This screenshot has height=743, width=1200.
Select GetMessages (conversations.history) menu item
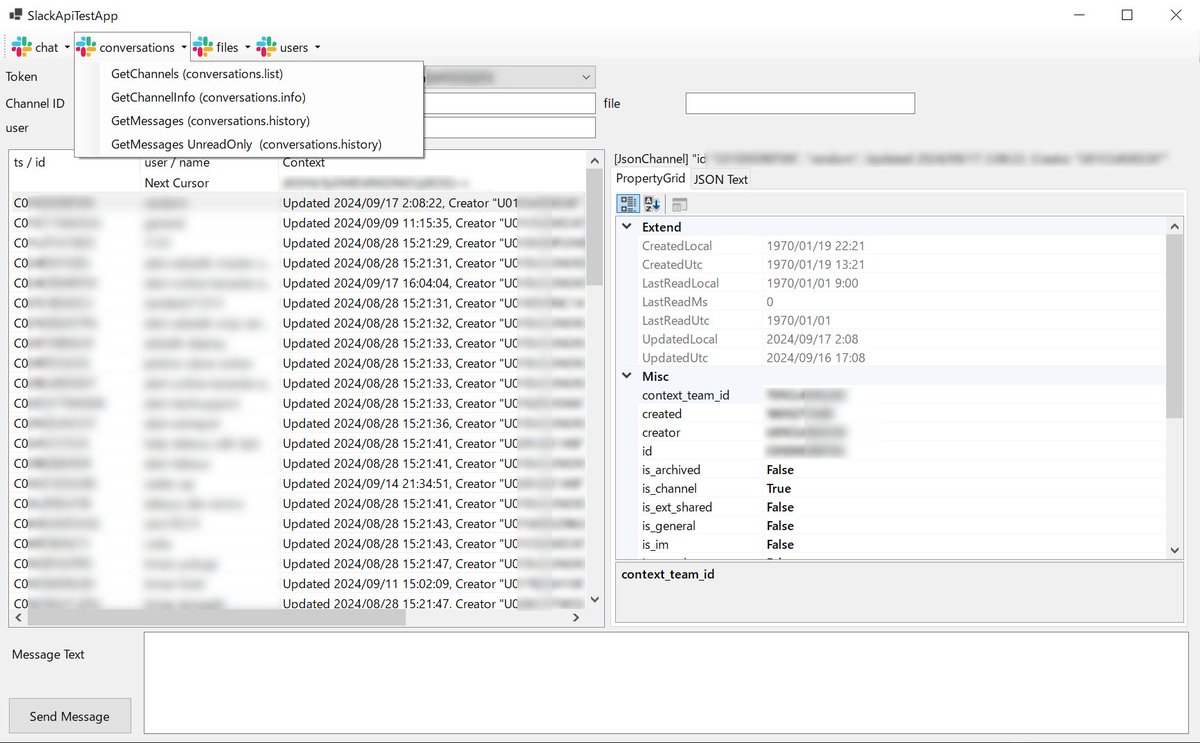(249, 121)
